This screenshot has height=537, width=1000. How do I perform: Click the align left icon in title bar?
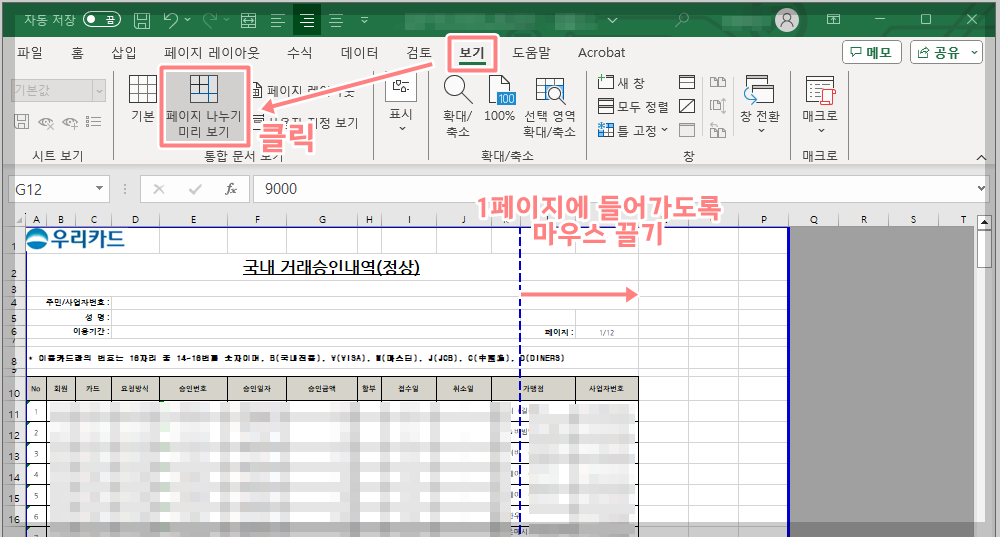(277, 20)
